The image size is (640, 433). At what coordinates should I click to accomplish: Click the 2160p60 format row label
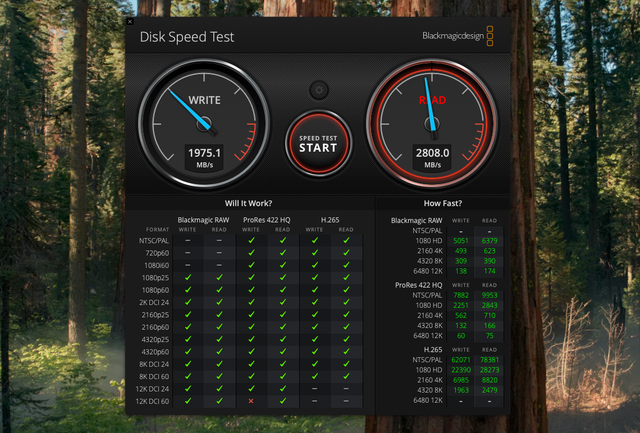pyautogui.click(x=156, y=327)
